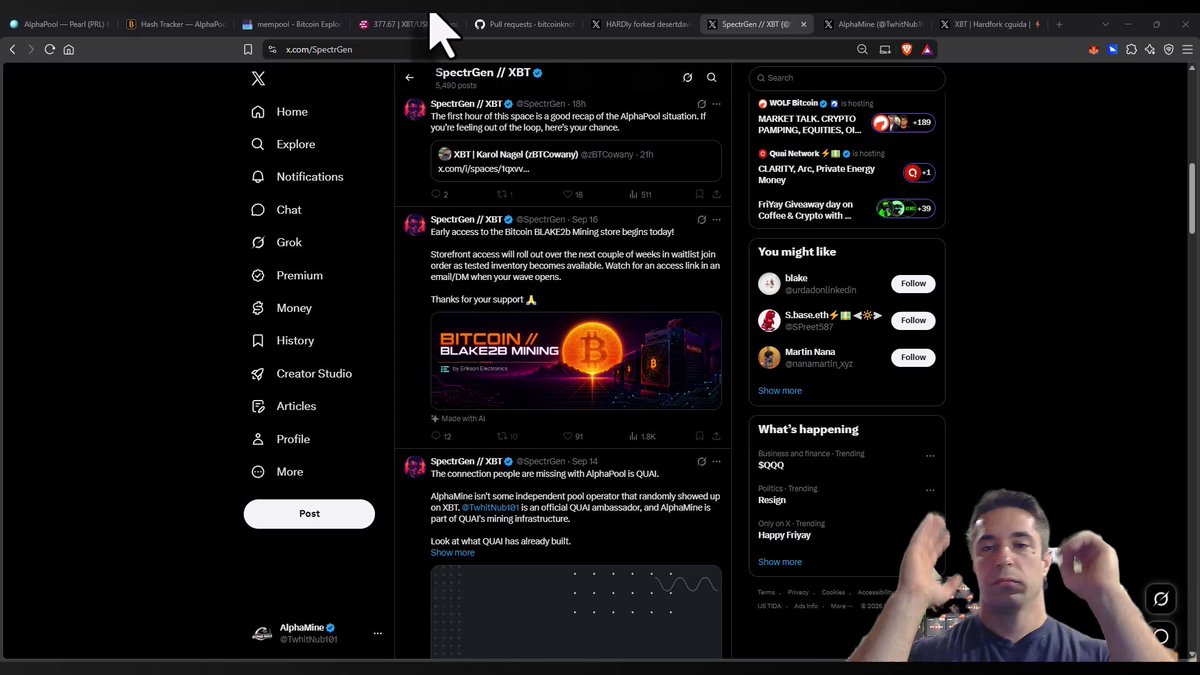Expand 'Show more' on the QUAI post

pos(453,552)
